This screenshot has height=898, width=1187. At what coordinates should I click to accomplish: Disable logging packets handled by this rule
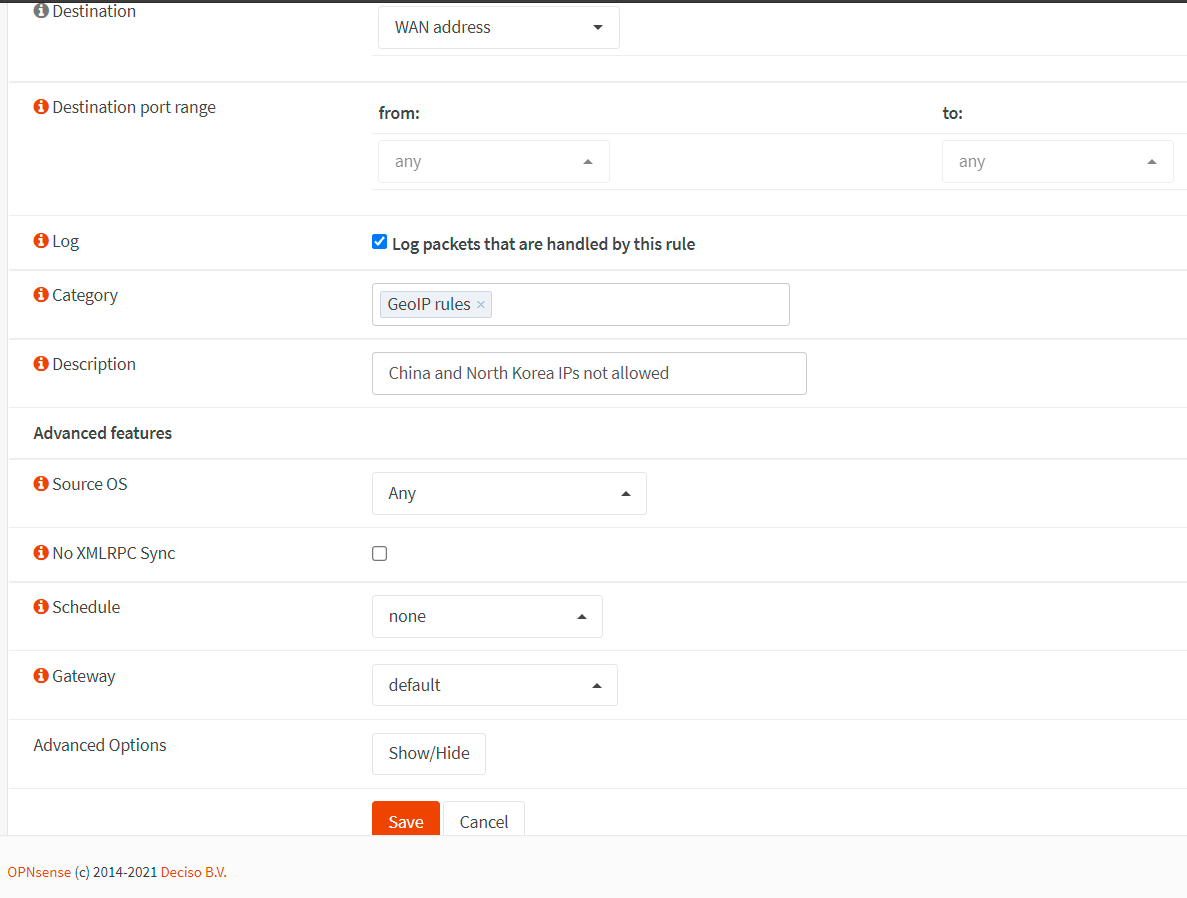[x=380, y=242]
